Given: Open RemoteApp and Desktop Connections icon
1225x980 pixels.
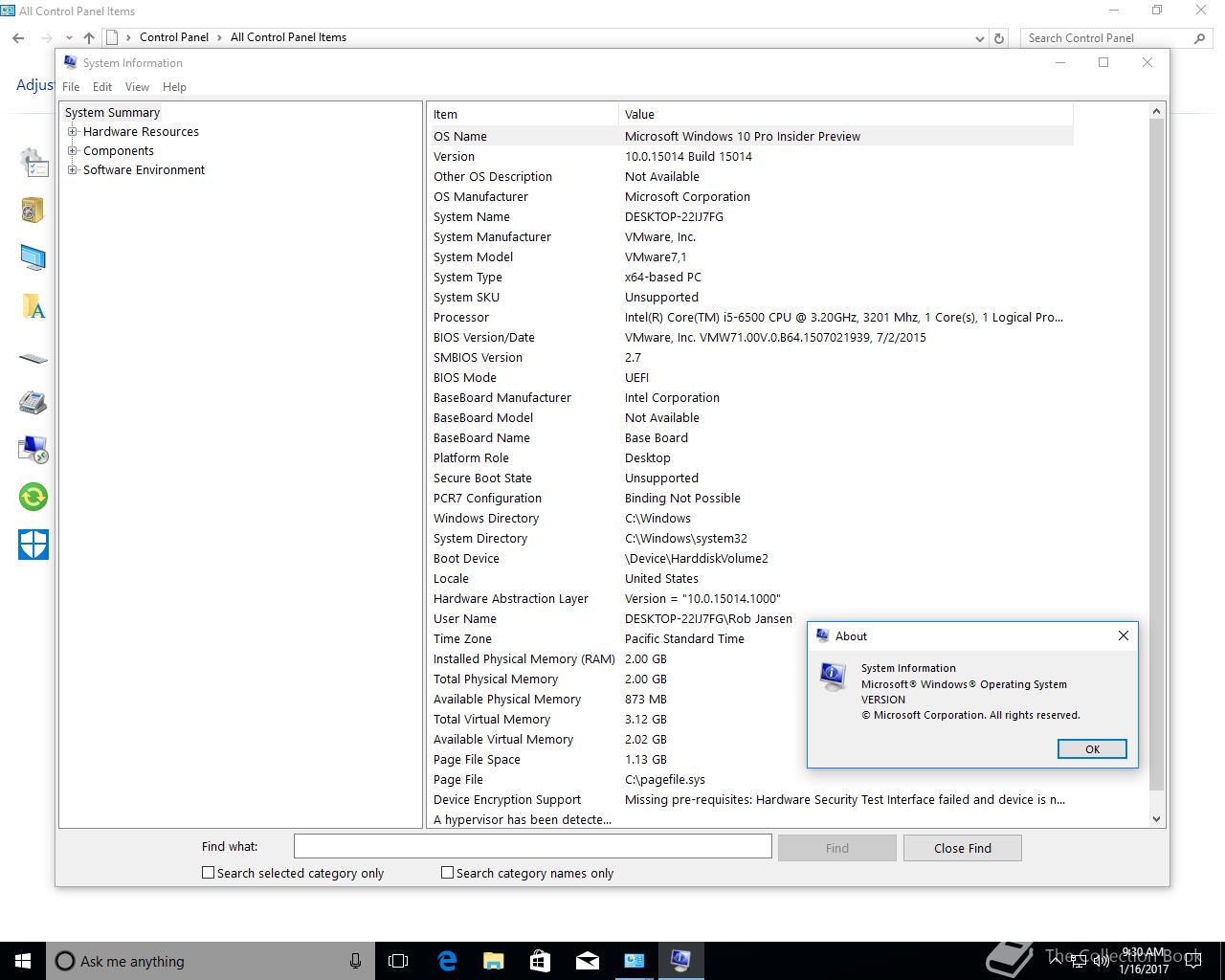Looking at the screenshot, I should [x=33, y=449].
